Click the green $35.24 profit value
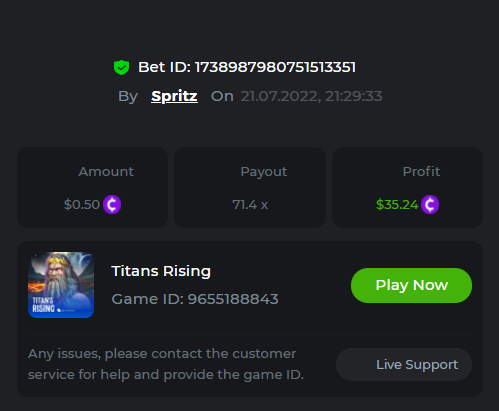Viewport: 499px width, 411px height. click(x=397, y=205)
